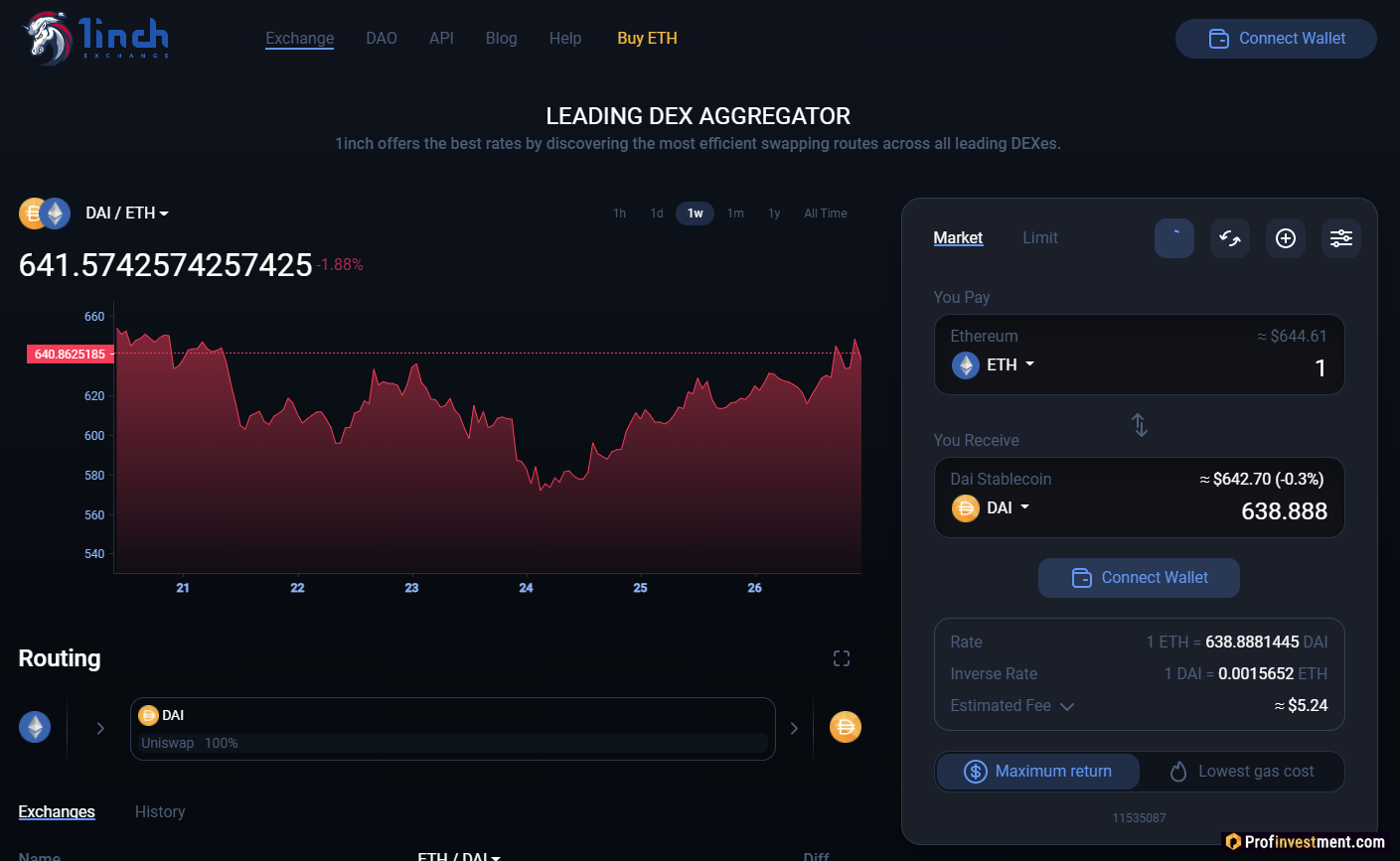Expand the Estimated Fee details chevron
Screen dimensions: 1400x861
coord(1066,706)
